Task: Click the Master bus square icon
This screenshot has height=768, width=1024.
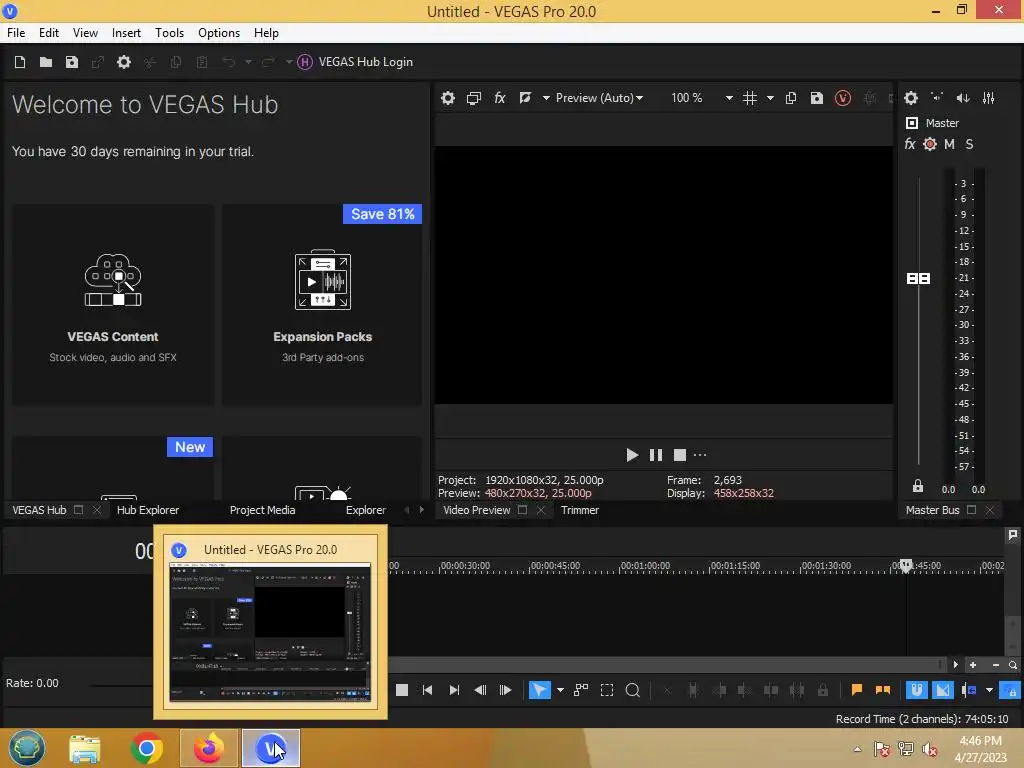Action: point(912,123)
